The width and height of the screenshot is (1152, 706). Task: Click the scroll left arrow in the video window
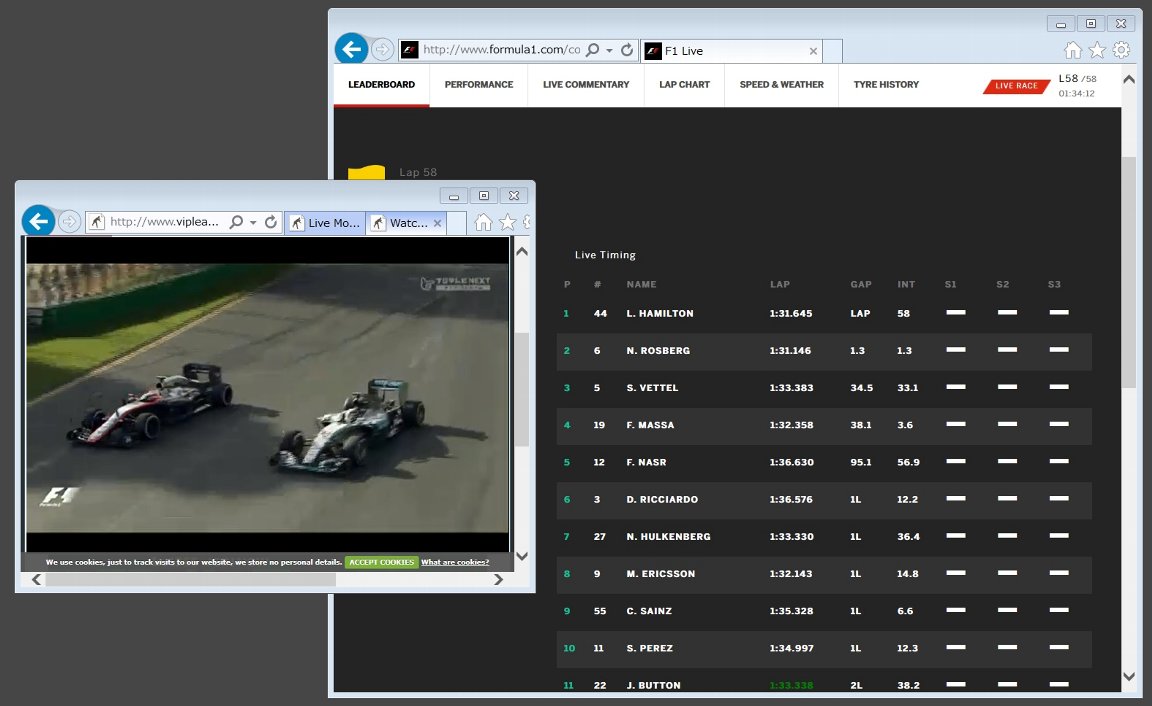(36, 580)
